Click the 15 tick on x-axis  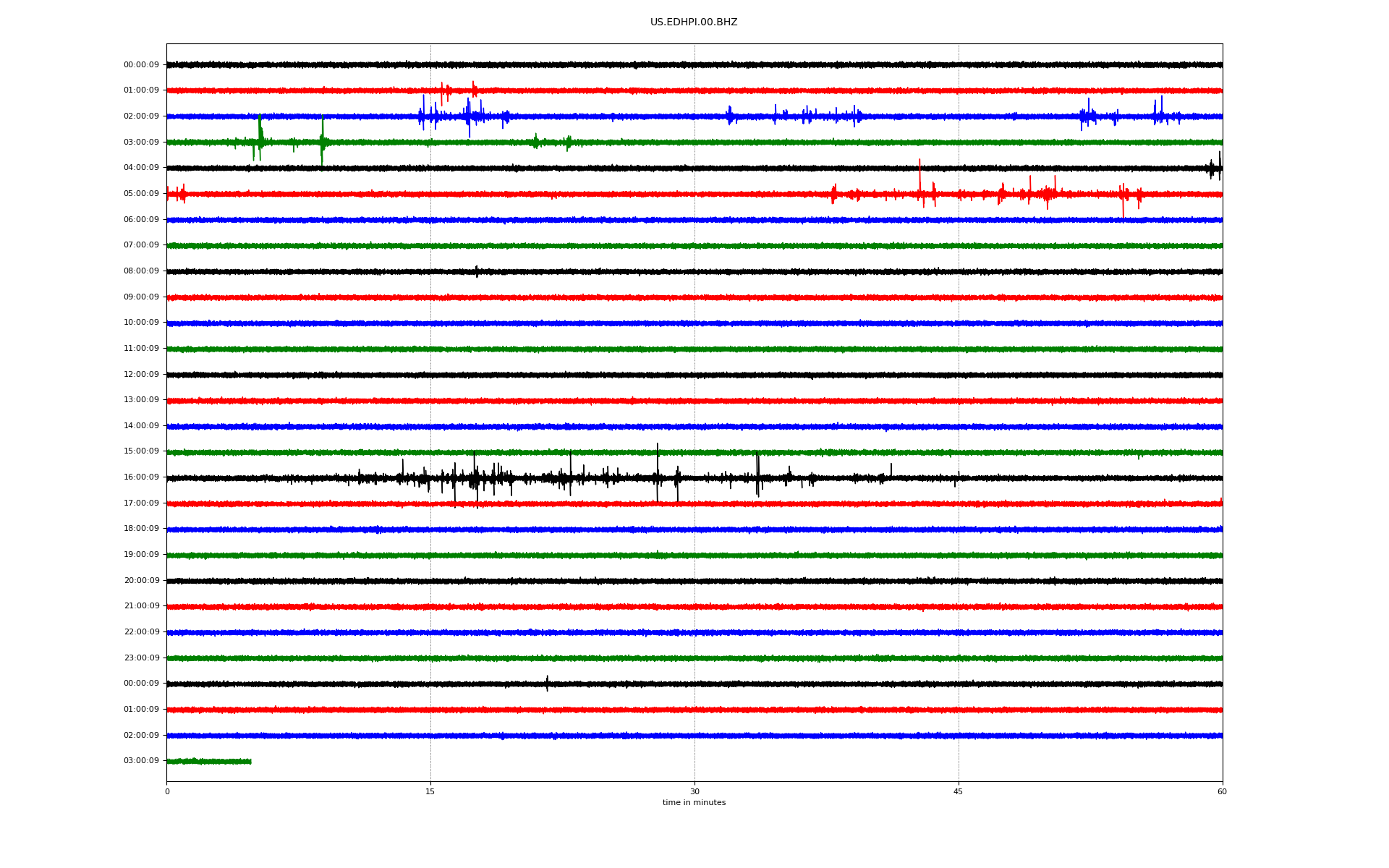click(430, 791)
